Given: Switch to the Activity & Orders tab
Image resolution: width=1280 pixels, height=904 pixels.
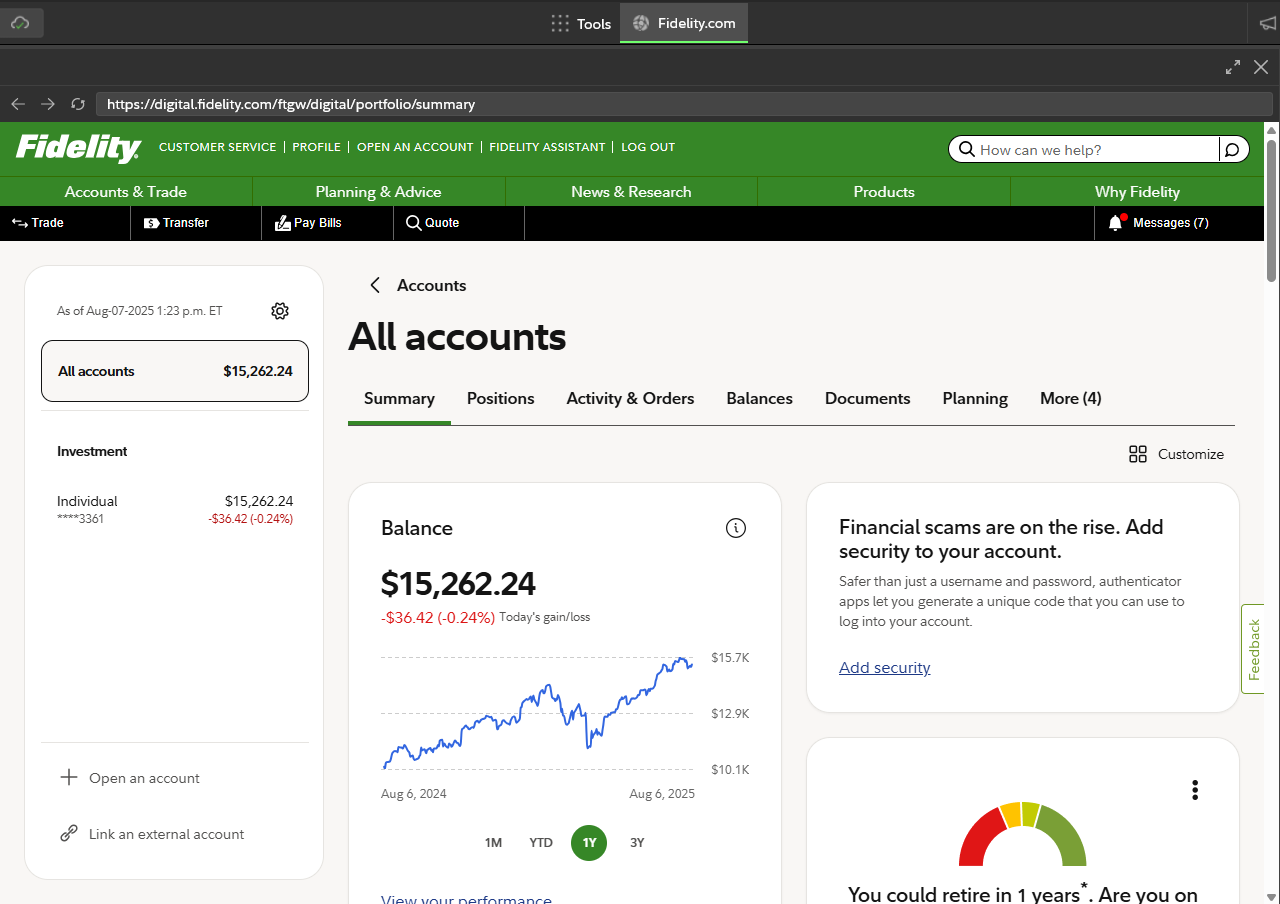Looking at the screenshot, I should tap(630, 398).
